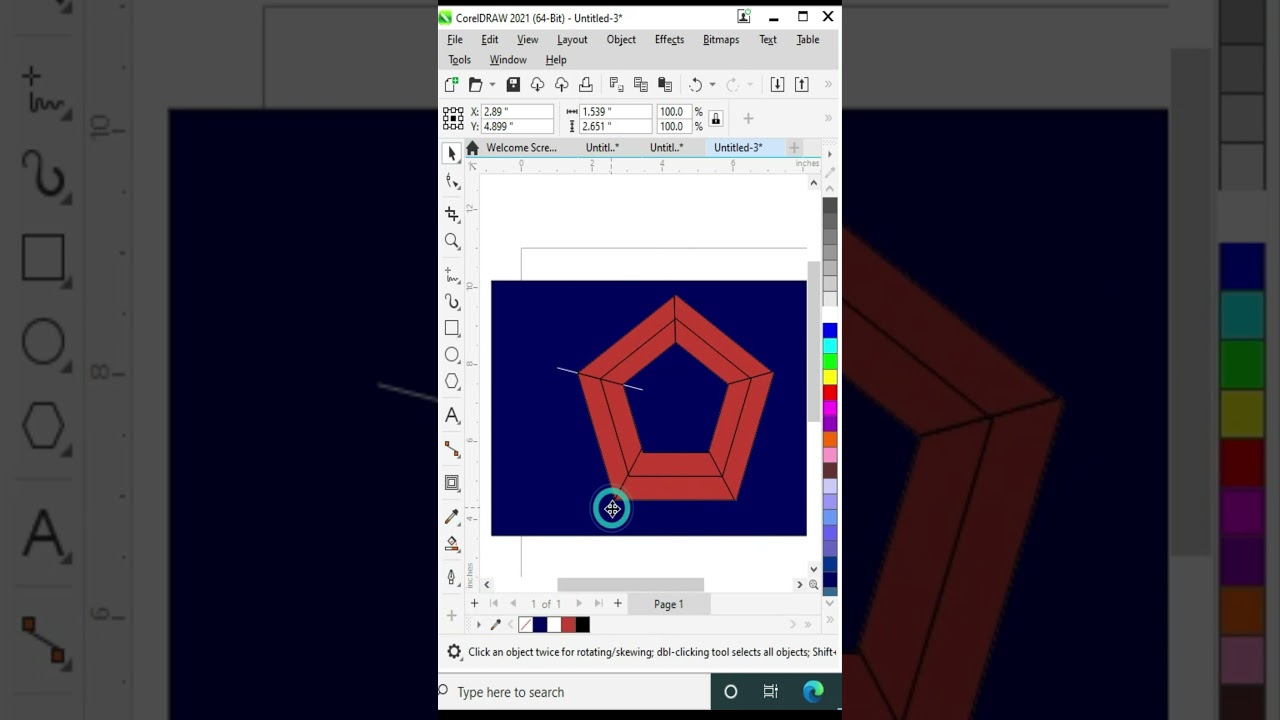Click the toolbox quick customize plus

(450, 616)
